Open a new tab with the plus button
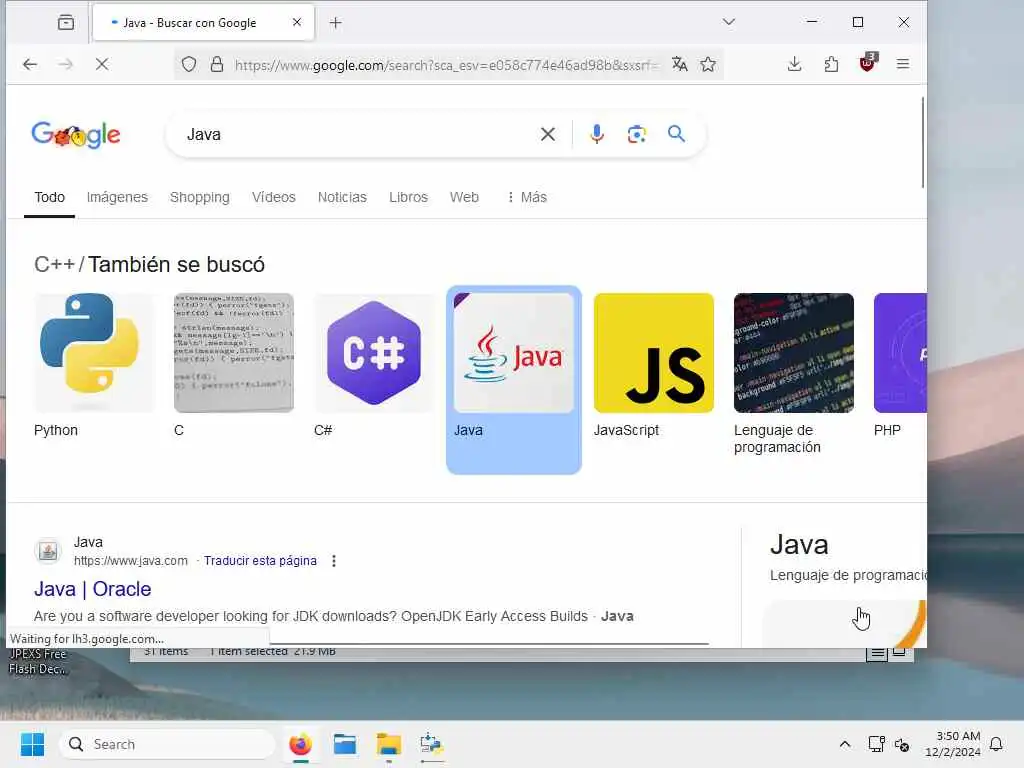Screen dimensions: 1024x768 point(336,23)
